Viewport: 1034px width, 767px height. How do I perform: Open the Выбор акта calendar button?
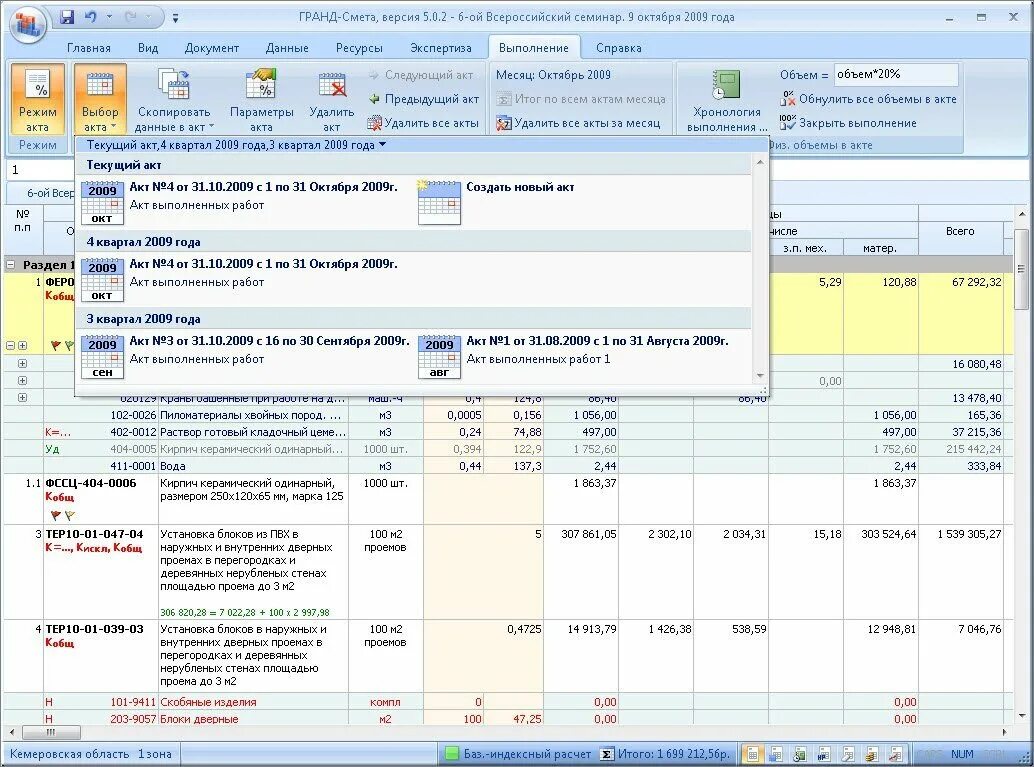pyautogui.click(x=100, y=99)
